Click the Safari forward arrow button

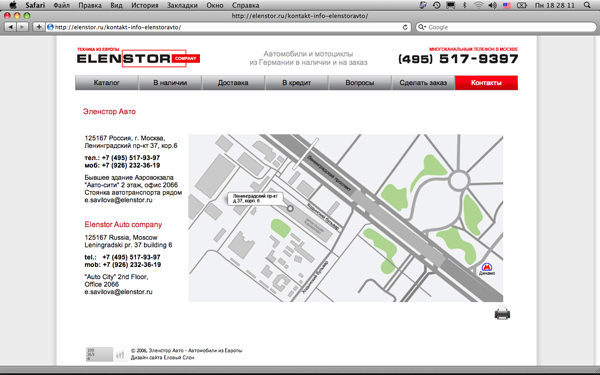coord(23,27)
